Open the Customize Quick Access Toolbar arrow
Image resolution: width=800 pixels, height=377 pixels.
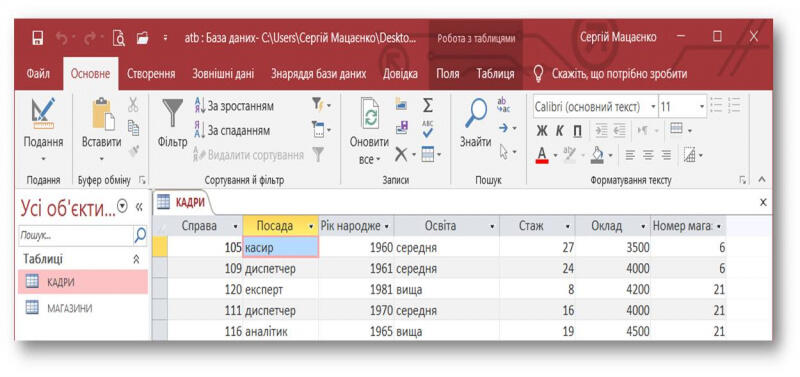(165, 38)
